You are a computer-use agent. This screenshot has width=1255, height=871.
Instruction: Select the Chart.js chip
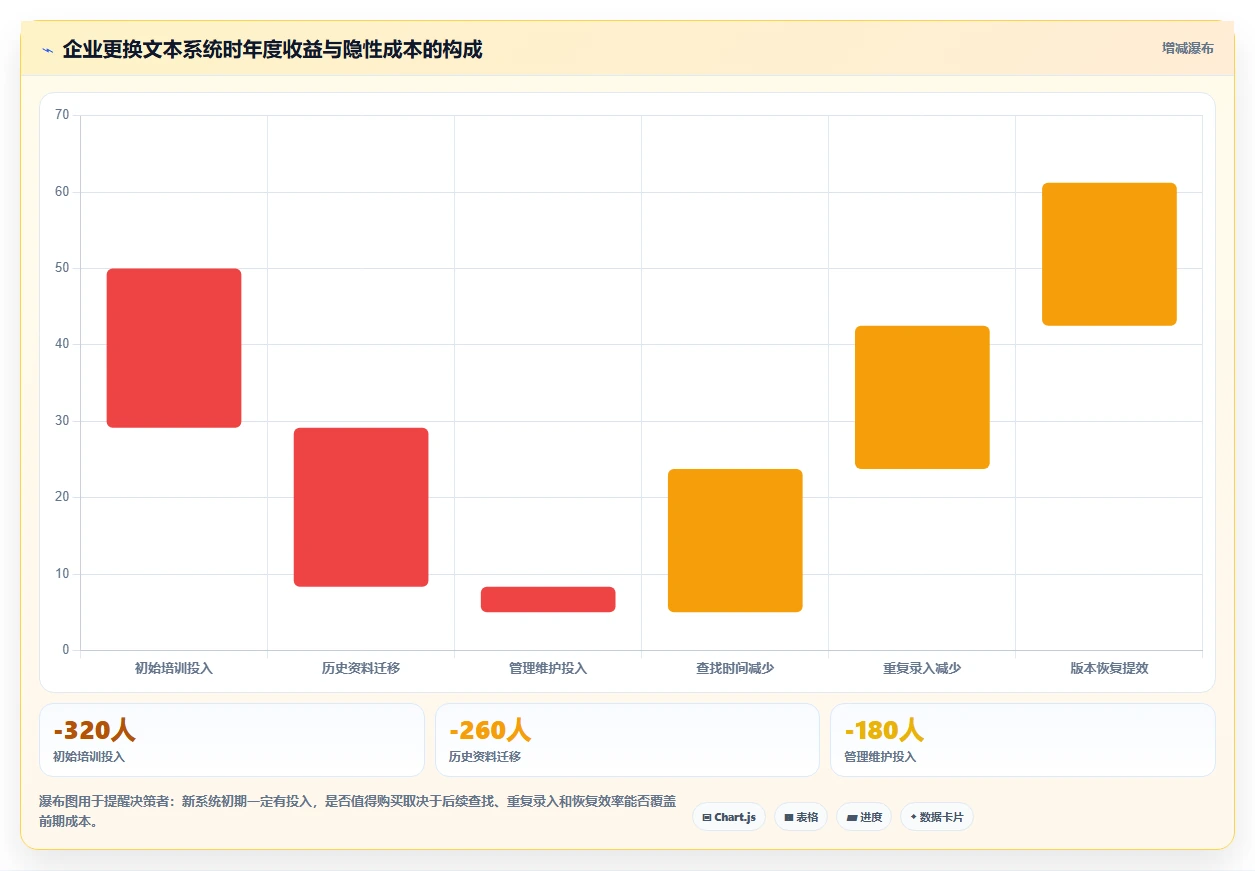[x=729, y=817]
